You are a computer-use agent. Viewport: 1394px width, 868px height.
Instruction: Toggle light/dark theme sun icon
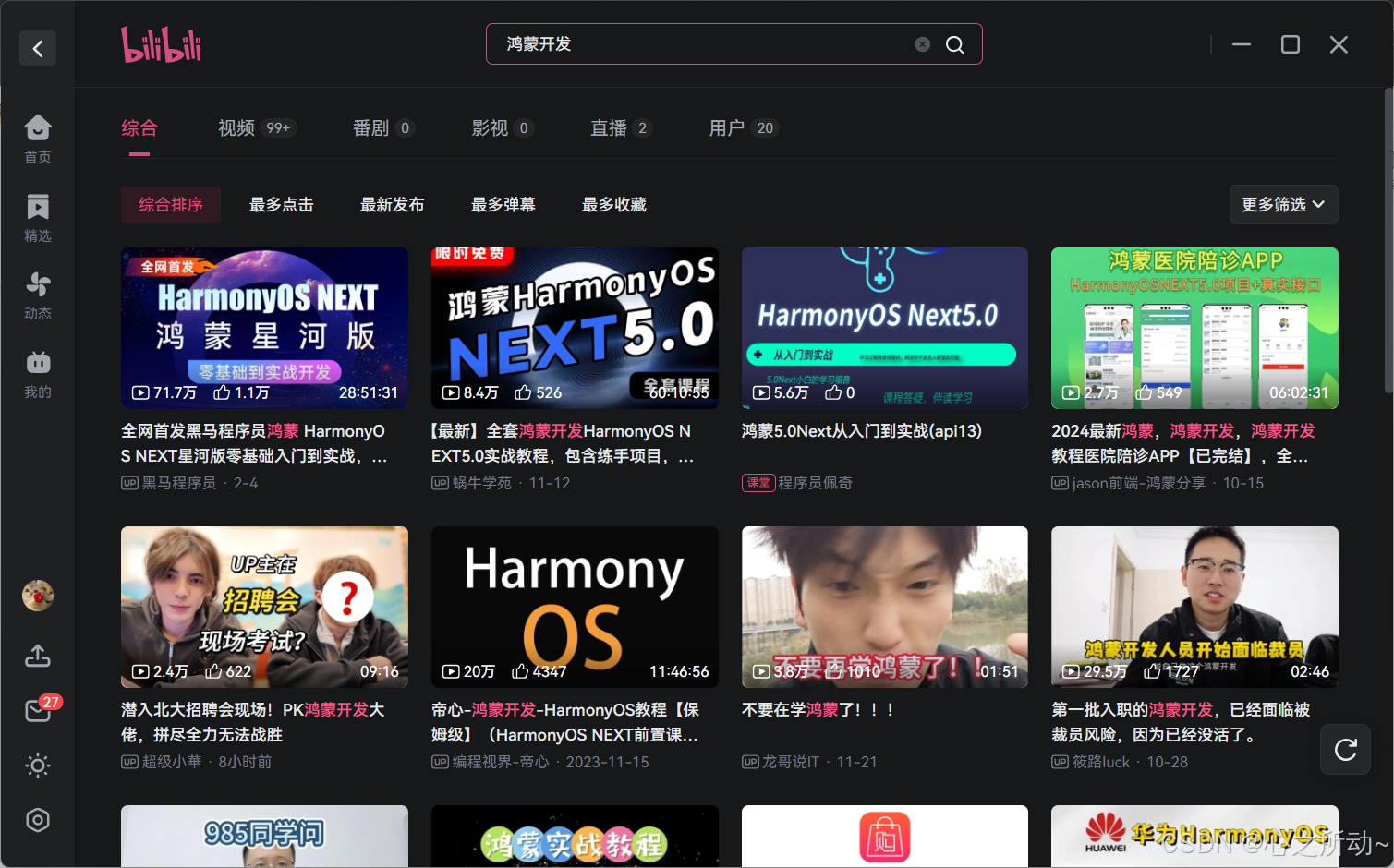point(38,766)
